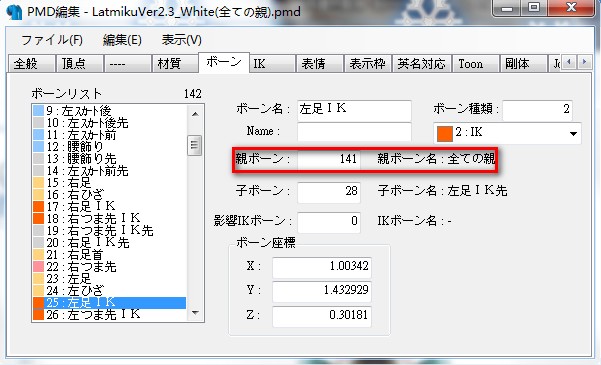
Task: Click the orange IK swatch in bone type dropdown
Action: point(445,133)
